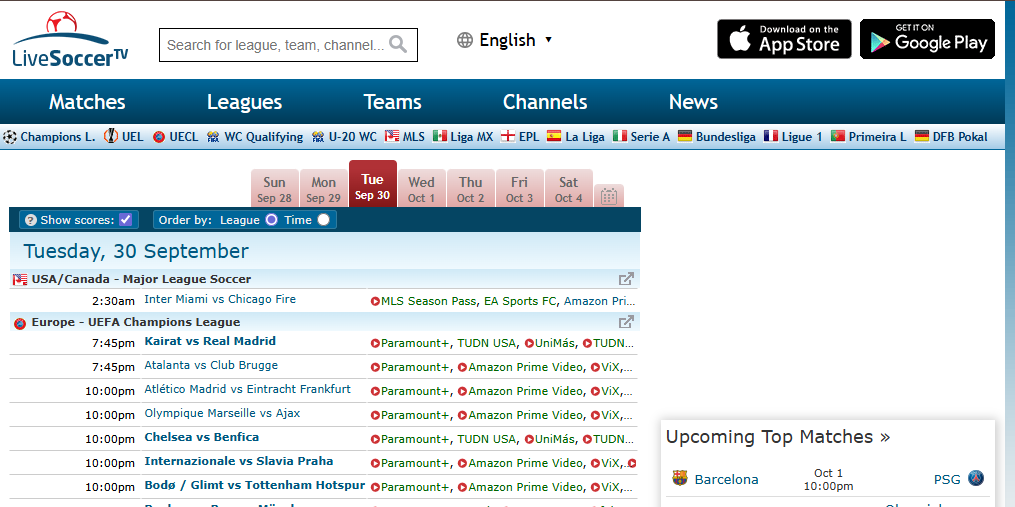Viewport: 1015px width, 507px height.
Task: Open Olympique Marseille vs Ajax match
Action: pos(222,413)
